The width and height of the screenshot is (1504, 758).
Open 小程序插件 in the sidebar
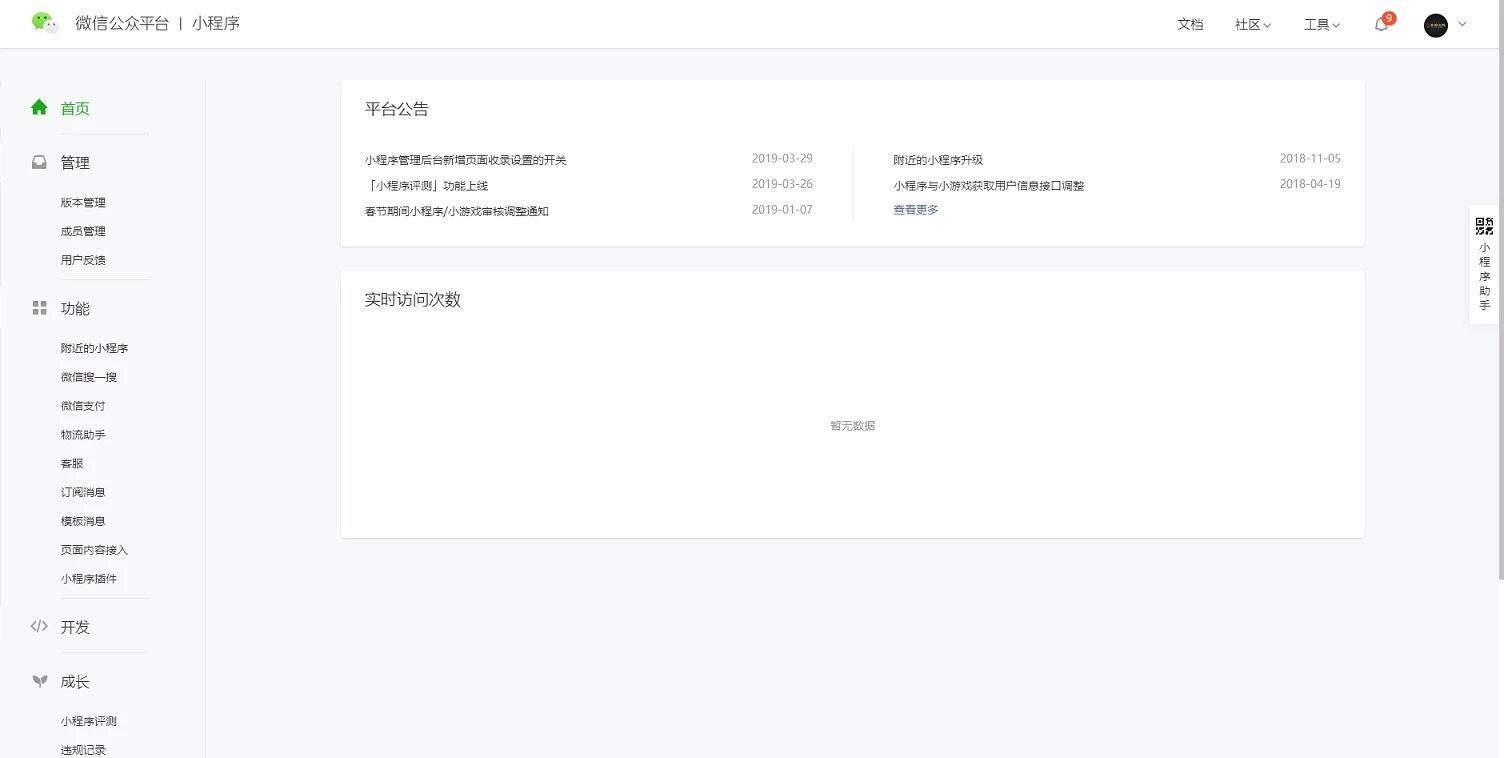(x=89, y=579)
